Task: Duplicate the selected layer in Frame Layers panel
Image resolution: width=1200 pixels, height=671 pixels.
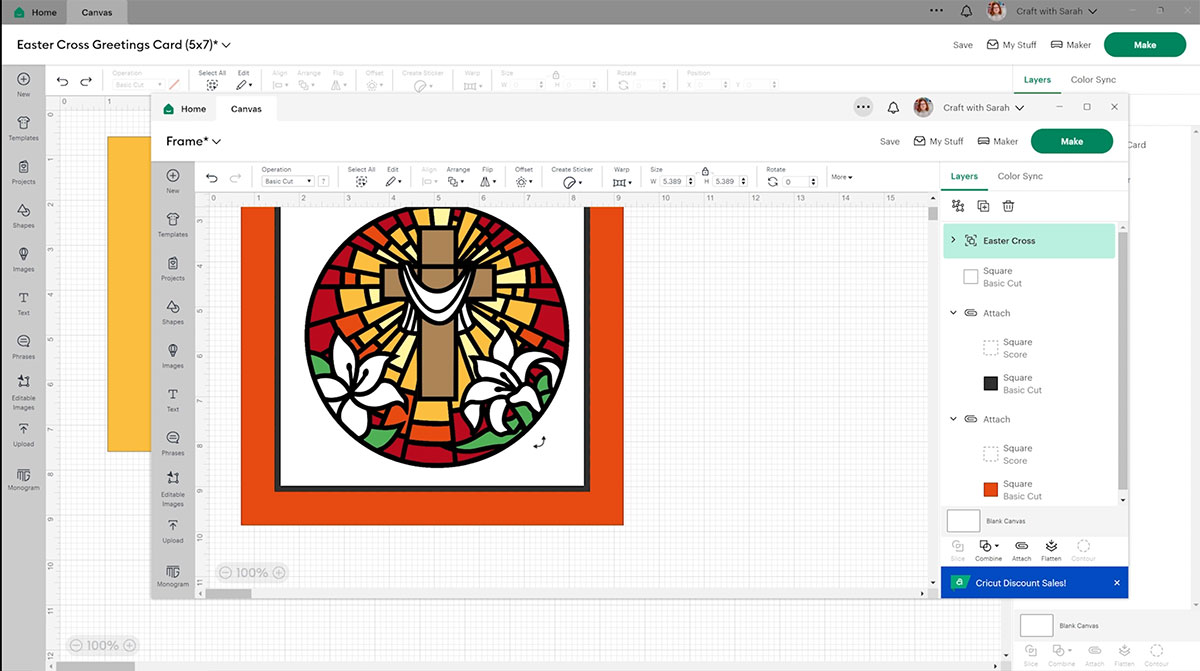Action: tap(983, 206)
